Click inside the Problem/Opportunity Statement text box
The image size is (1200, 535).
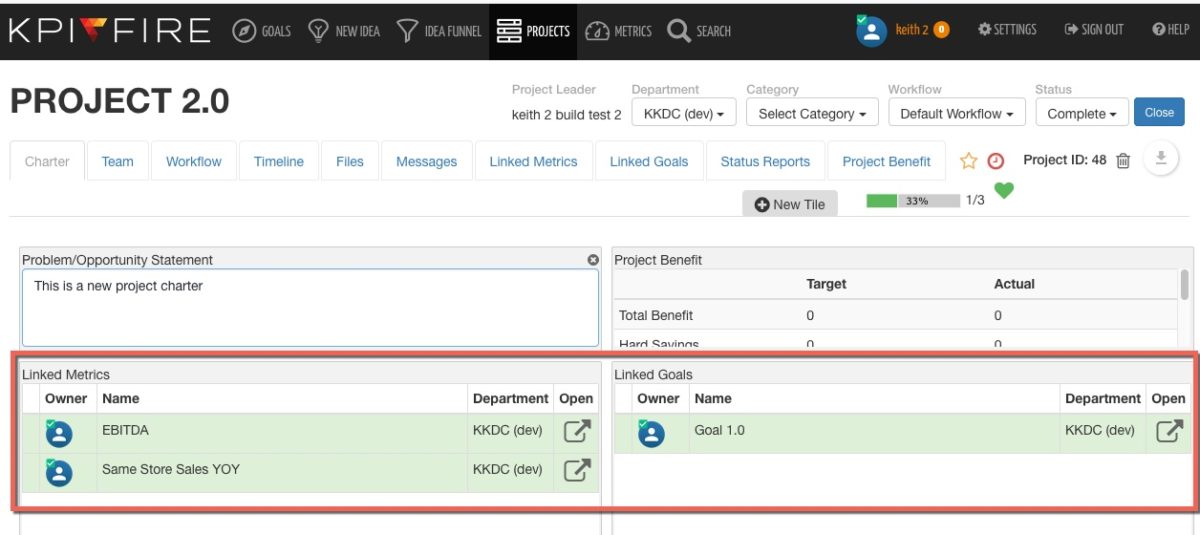pos(310,307)
